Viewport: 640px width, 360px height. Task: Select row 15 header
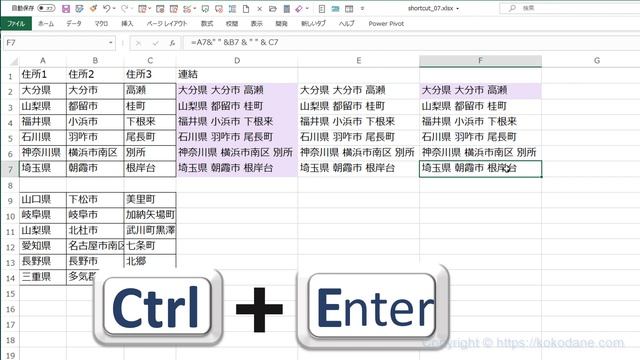(x=10, y=294)
